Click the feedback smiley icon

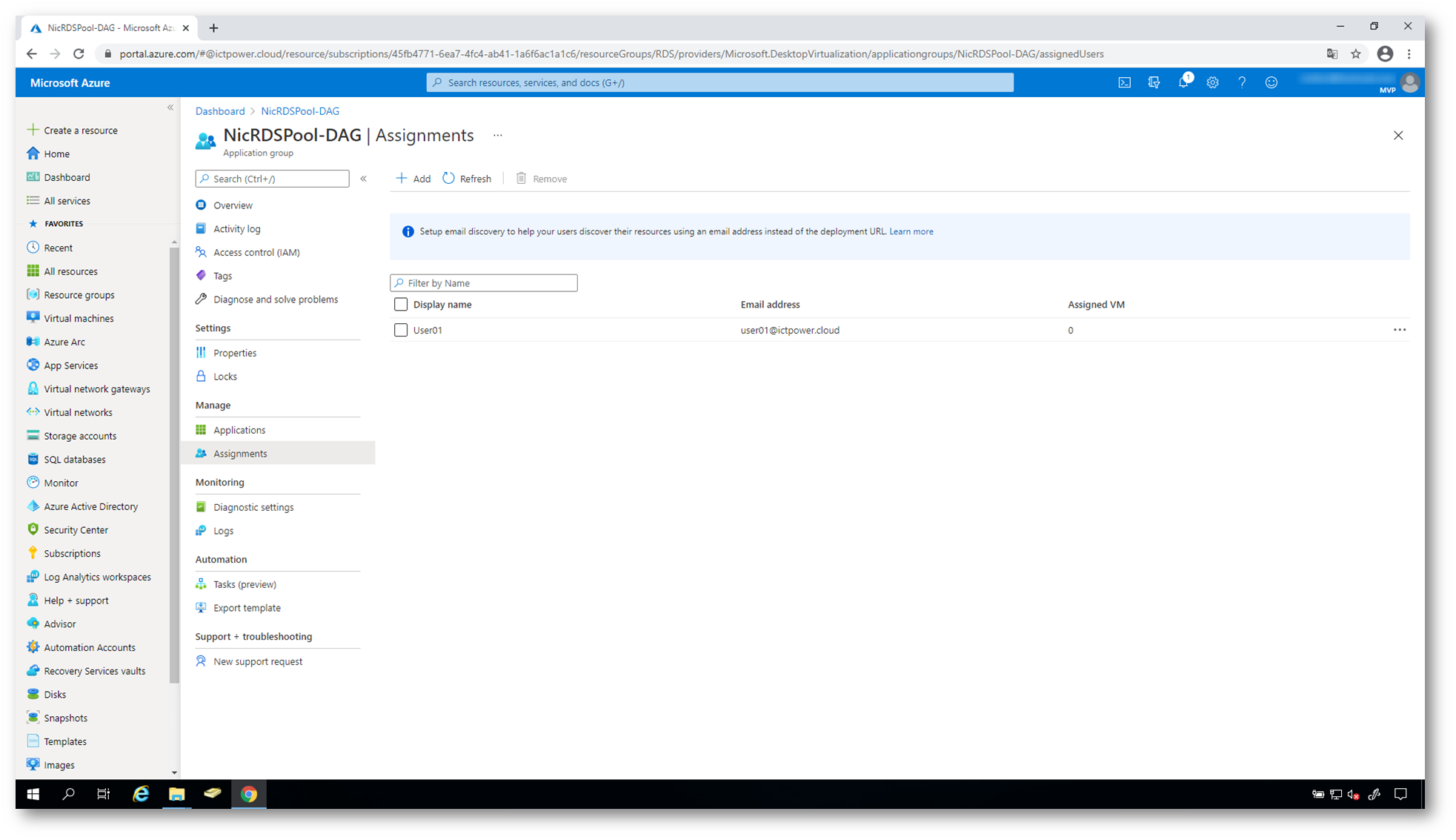[x=1271, y=82]
